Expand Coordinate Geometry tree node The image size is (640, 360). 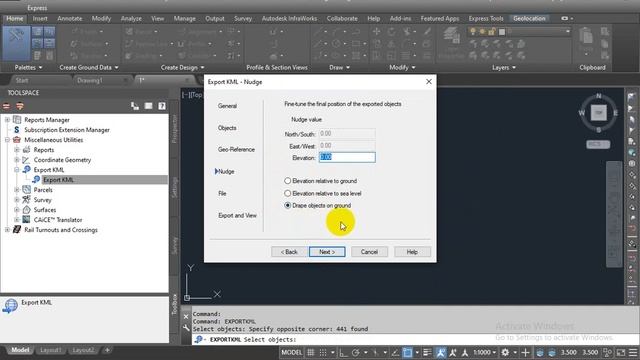[17, 160]
